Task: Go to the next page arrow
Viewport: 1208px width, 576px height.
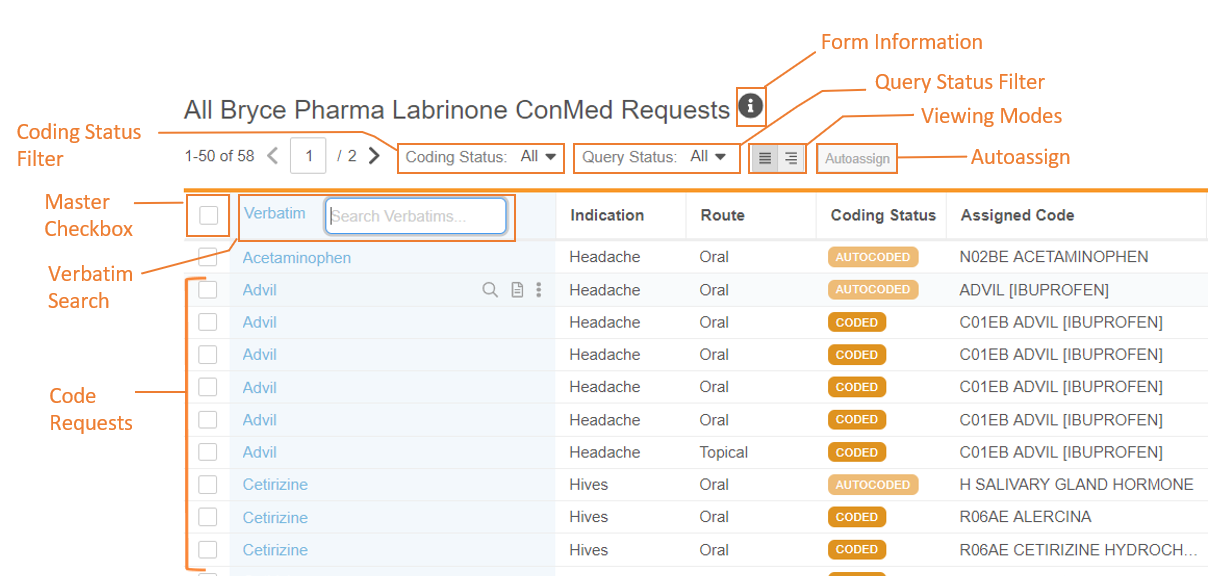Action: [x=374, y=156]
